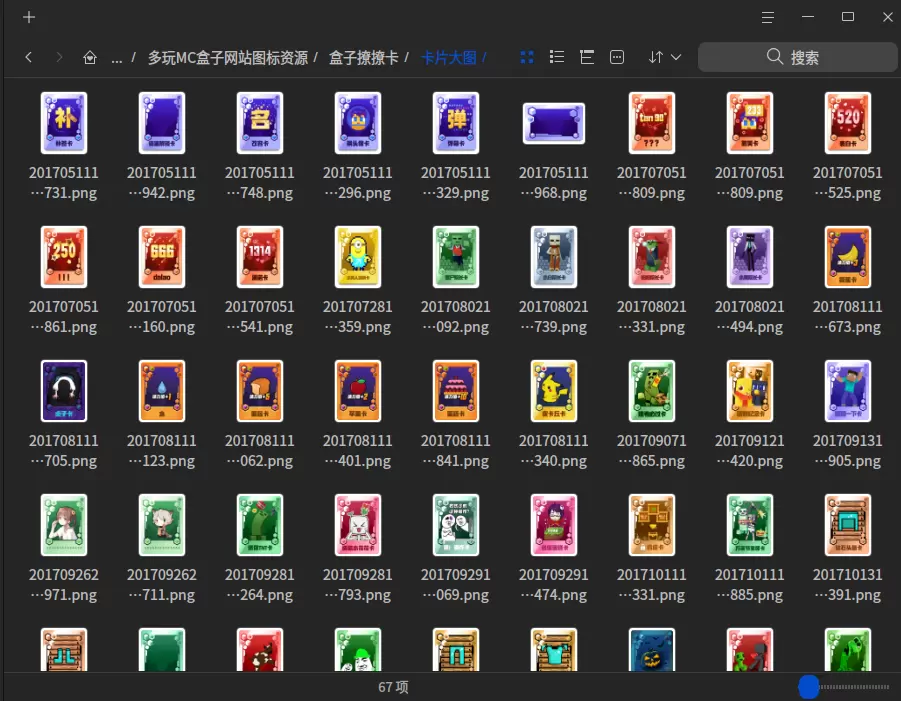Click file name 201709121···420.png
This screenshot has width=901, height=701.
click(749, 450)
